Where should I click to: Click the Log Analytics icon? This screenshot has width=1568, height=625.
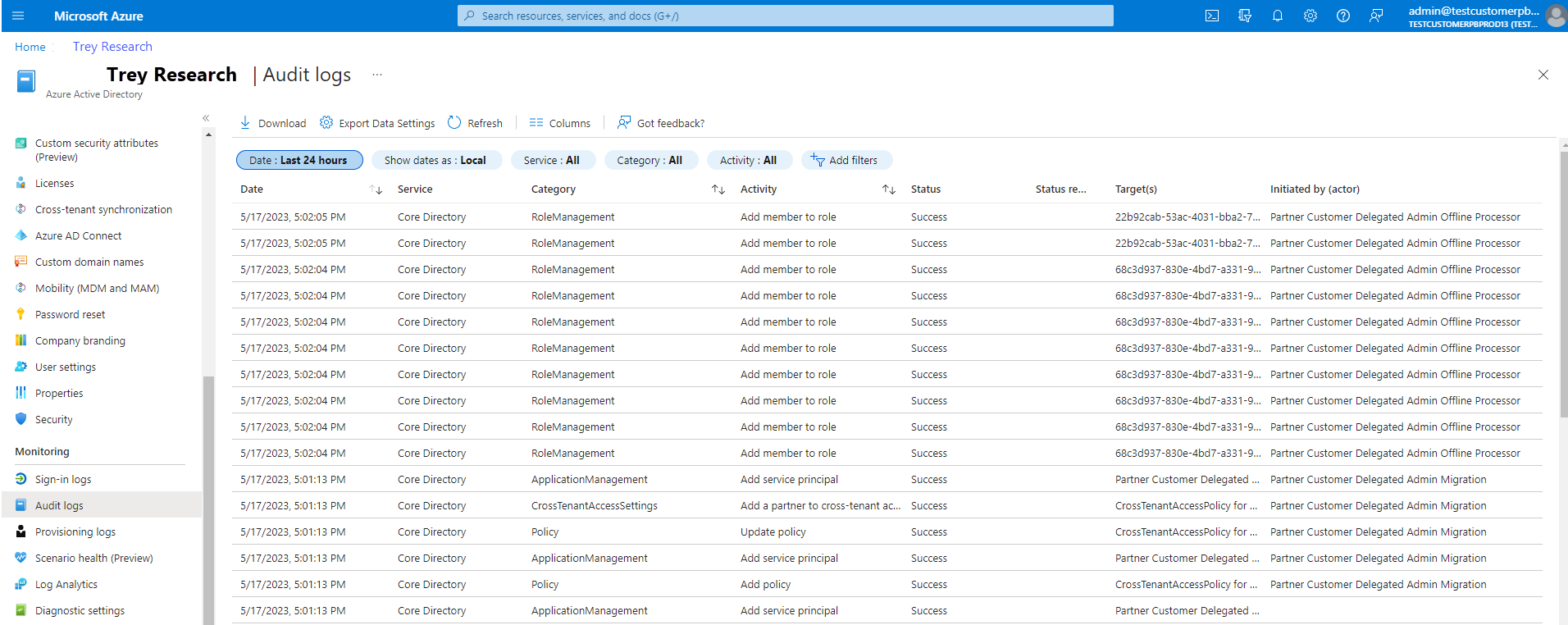tap(21, 584)
